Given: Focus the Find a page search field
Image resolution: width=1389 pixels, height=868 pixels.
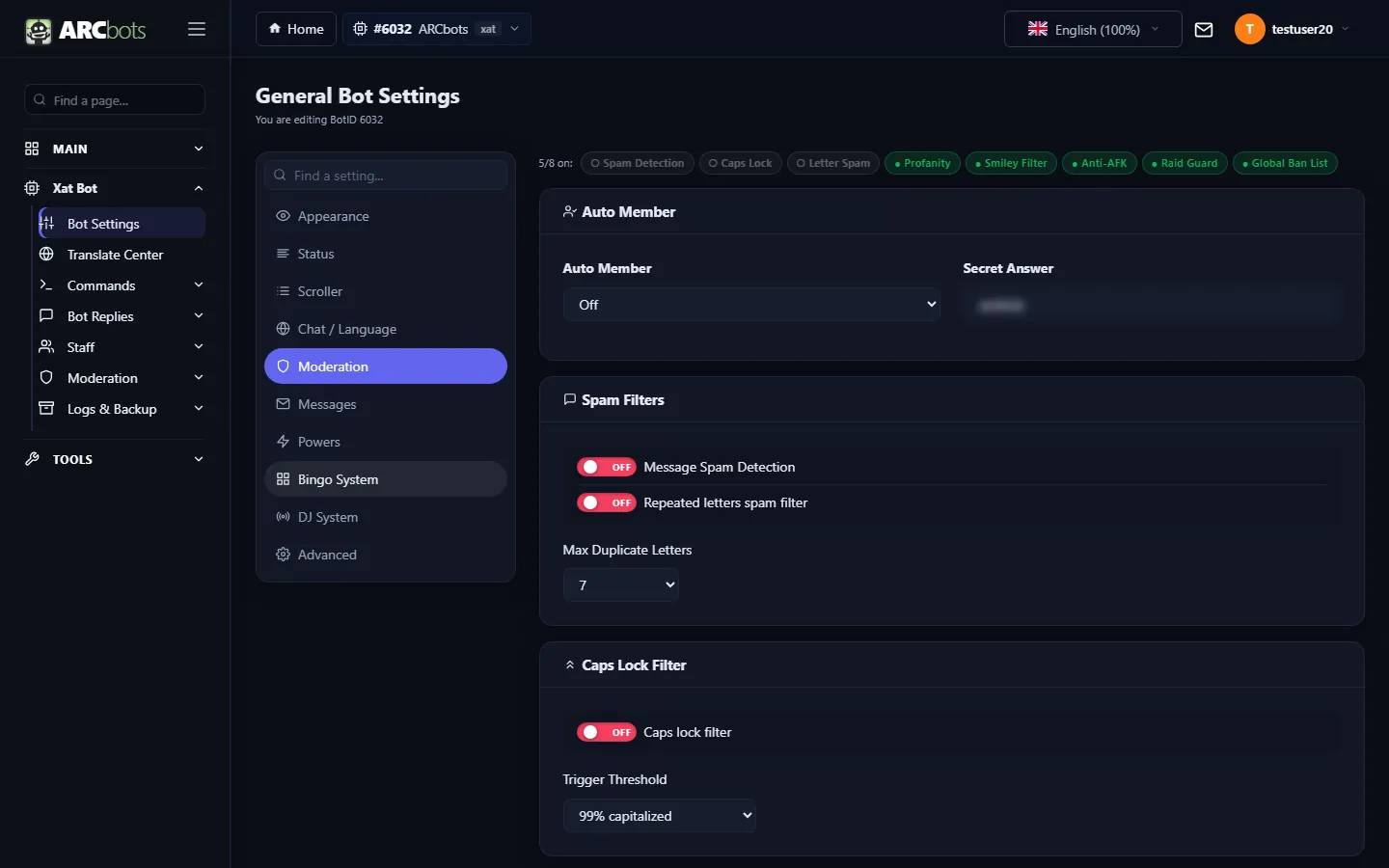Looking at the screenshot, I should [x=114, y=100].
